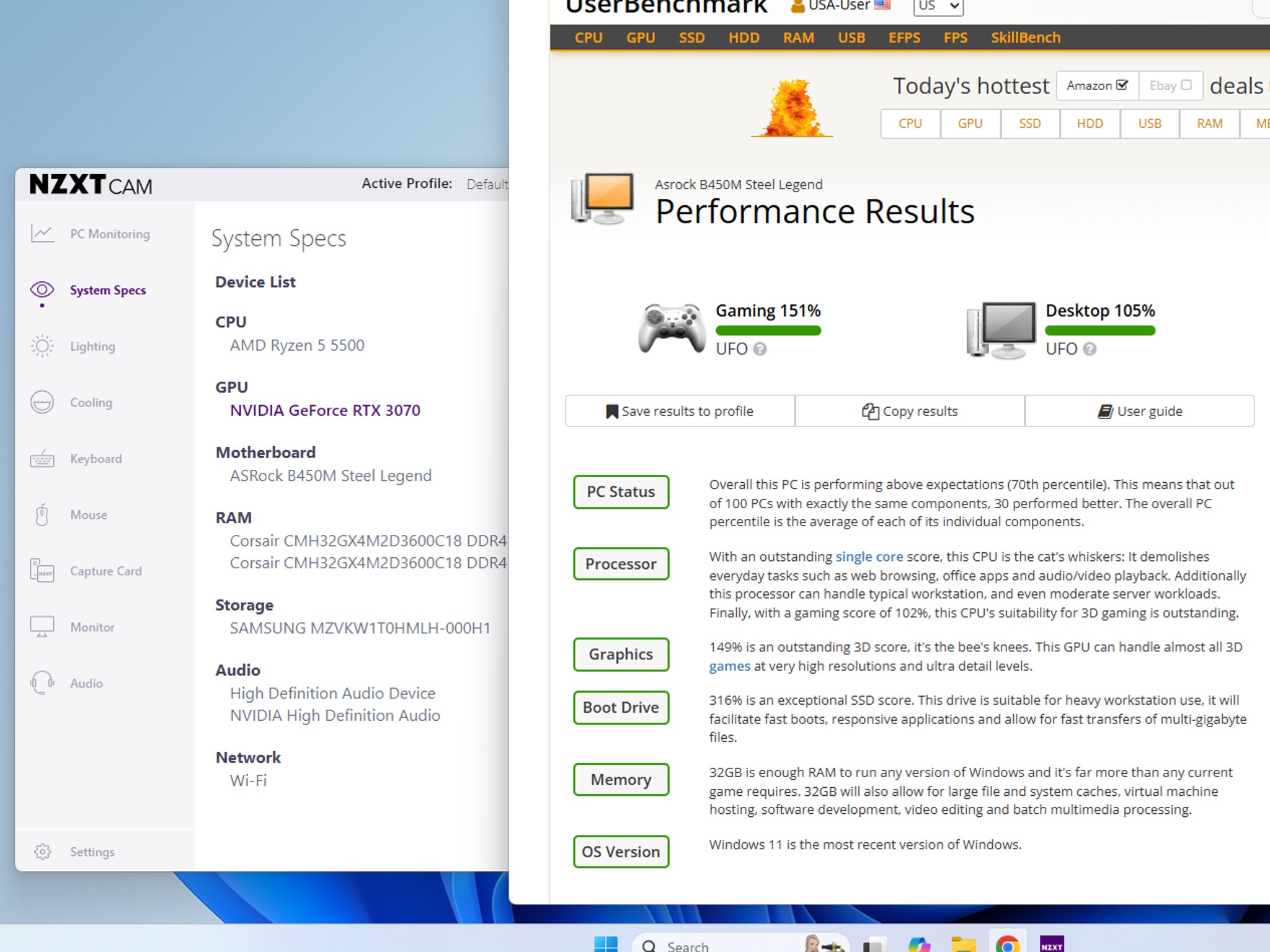Click the Desktop 105% green progress bar
This screenshot has height=952, width=1270.
click(1100, 331)
